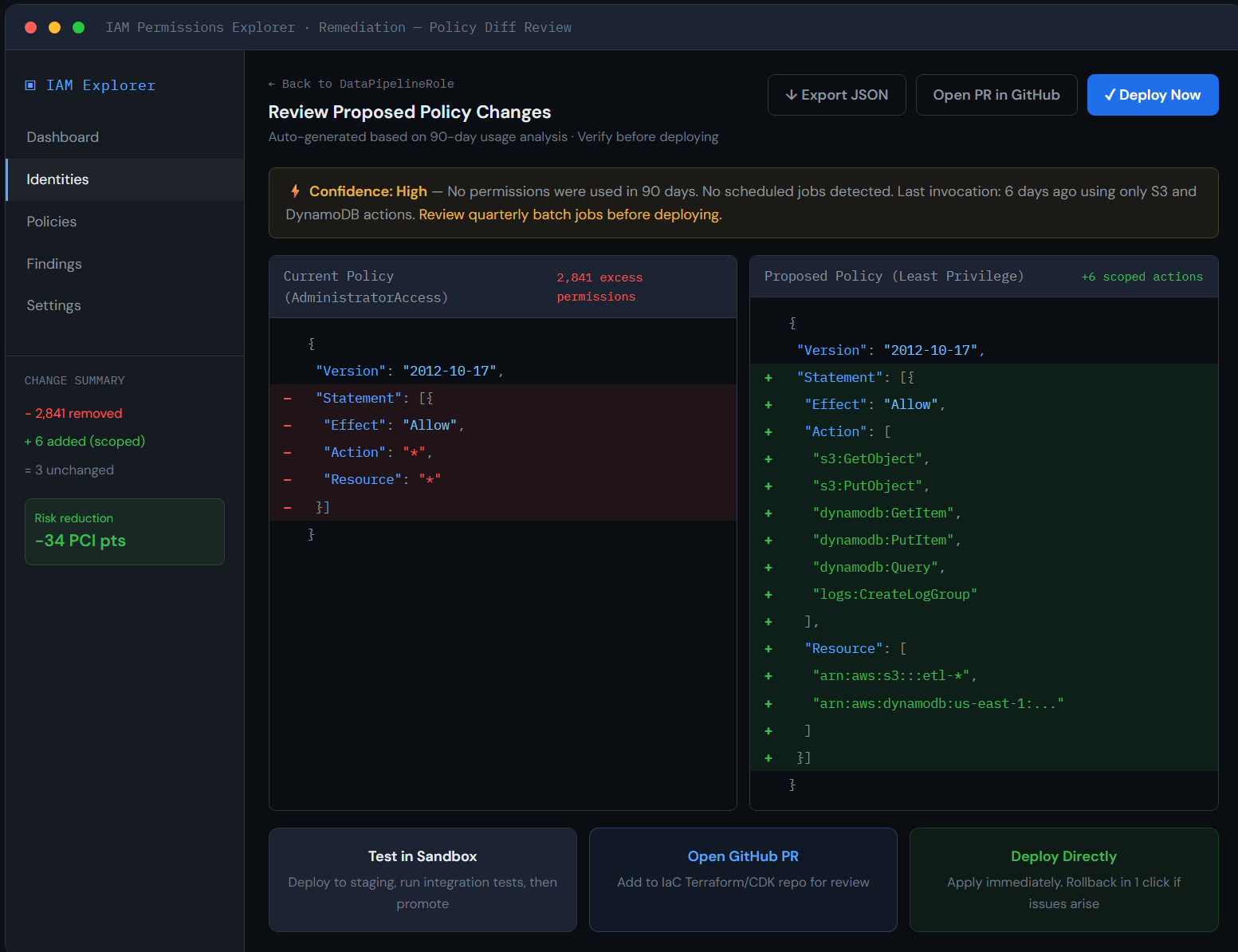Click the "arn:aws:s3:::etl-*" resource line
The width and height of the screenshot is (1238, 952).
pos(984,675)
